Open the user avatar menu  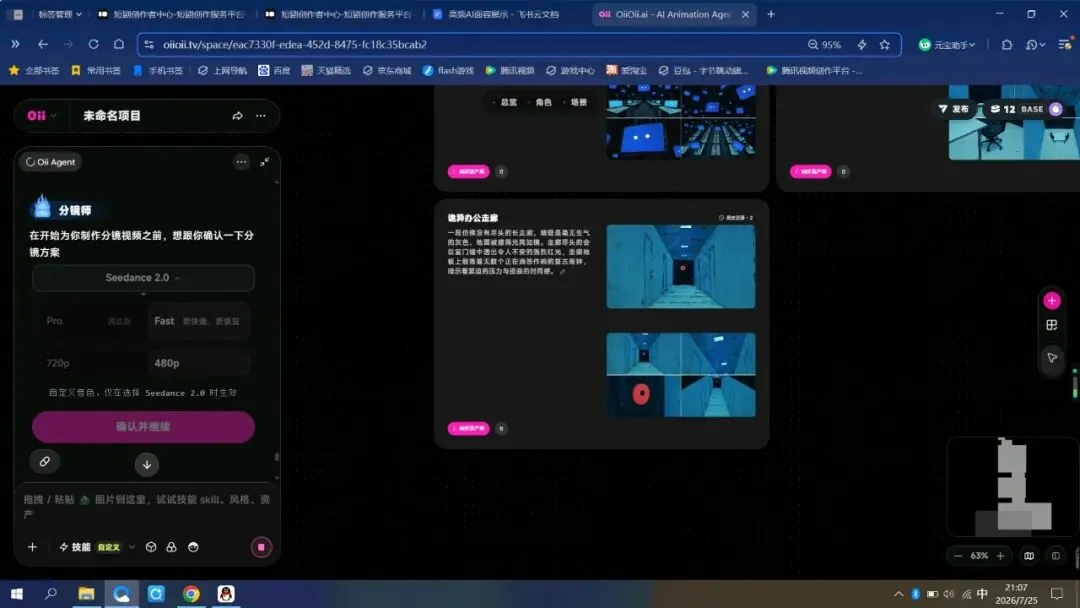1055,109
